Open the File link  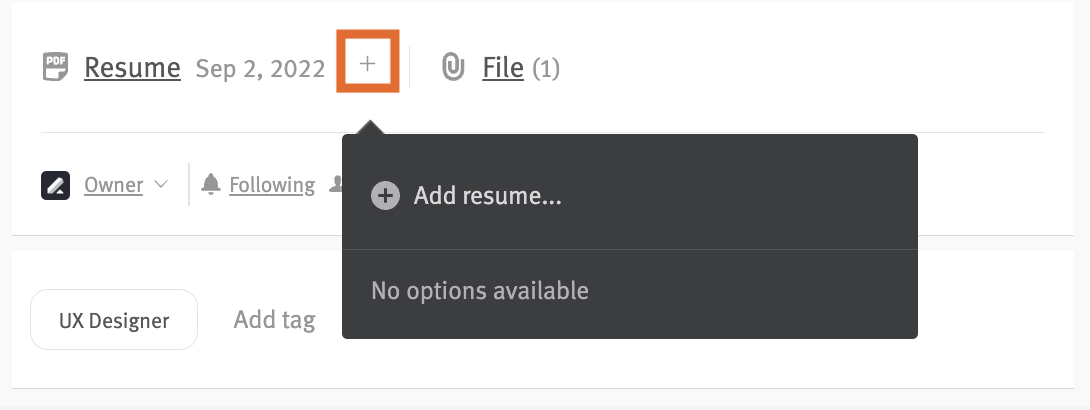[x=503, y=68]
